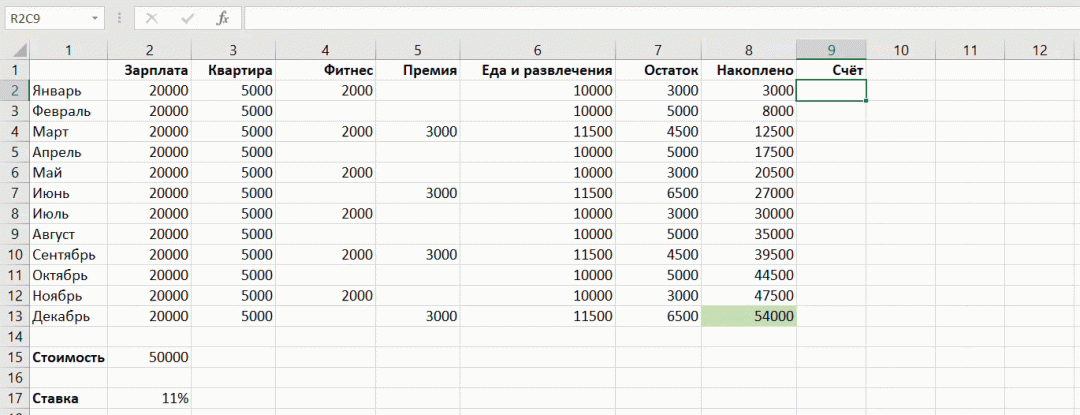1080x415 pixels.
Task: Select the Март cell
Action: (68, 131)
